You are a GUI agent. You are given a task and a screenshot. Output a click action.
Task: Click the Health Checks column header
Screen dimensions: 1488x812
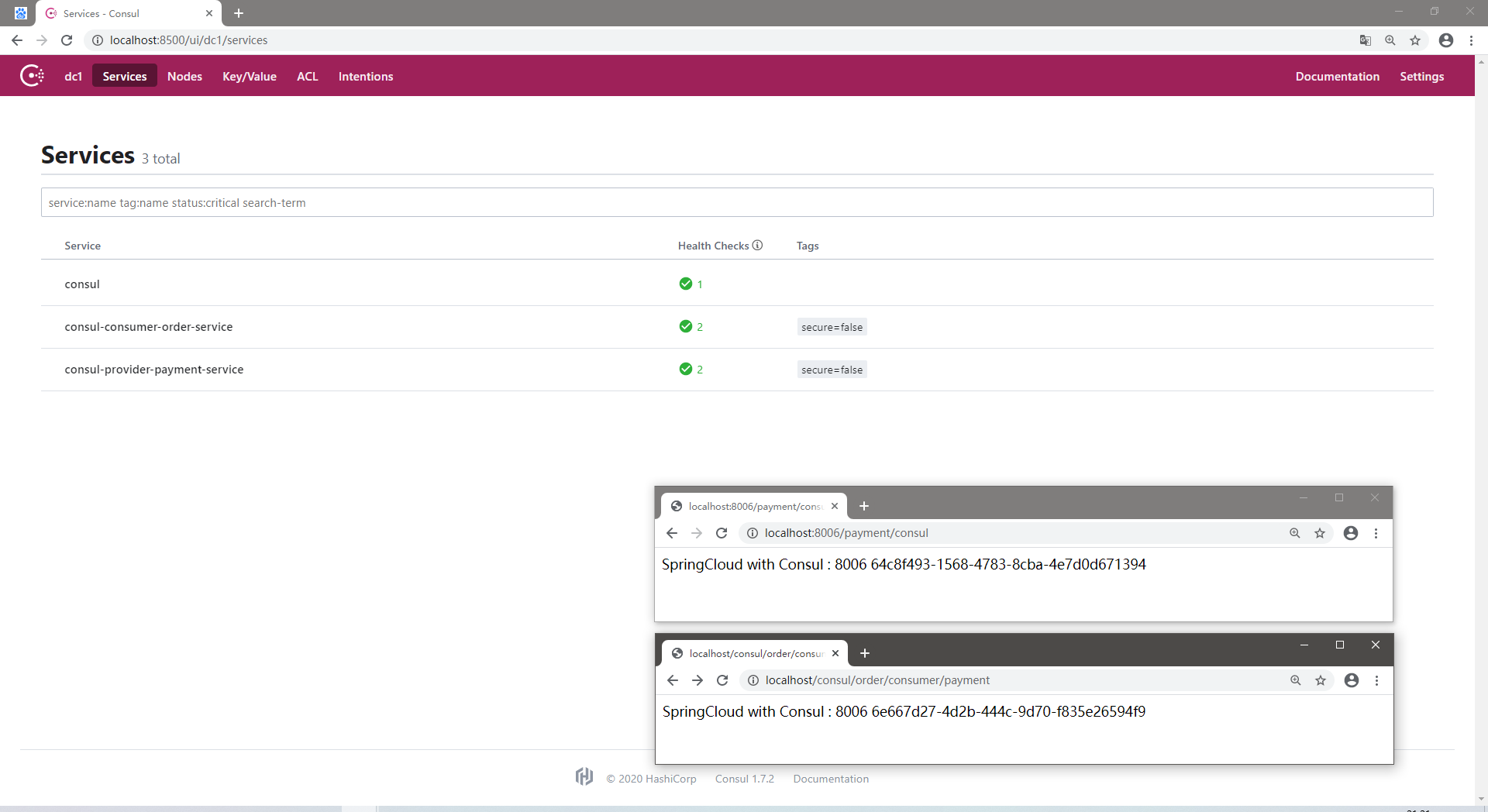pyautogui.click(x=713, y=246)
